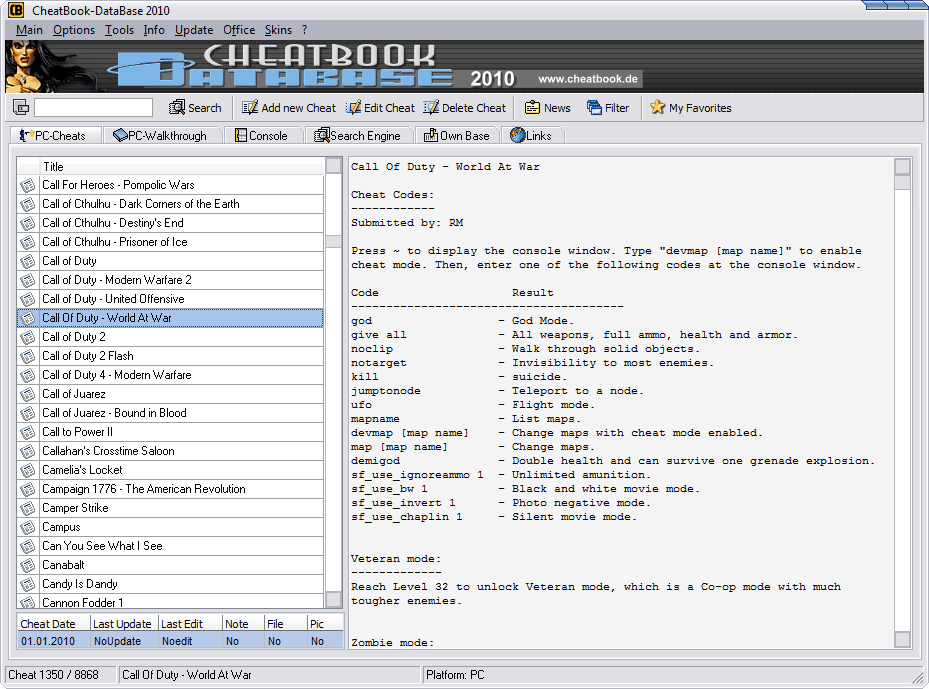929x689 pixels.
Task: Open the Main menu
Action: (x=29, y=30)
